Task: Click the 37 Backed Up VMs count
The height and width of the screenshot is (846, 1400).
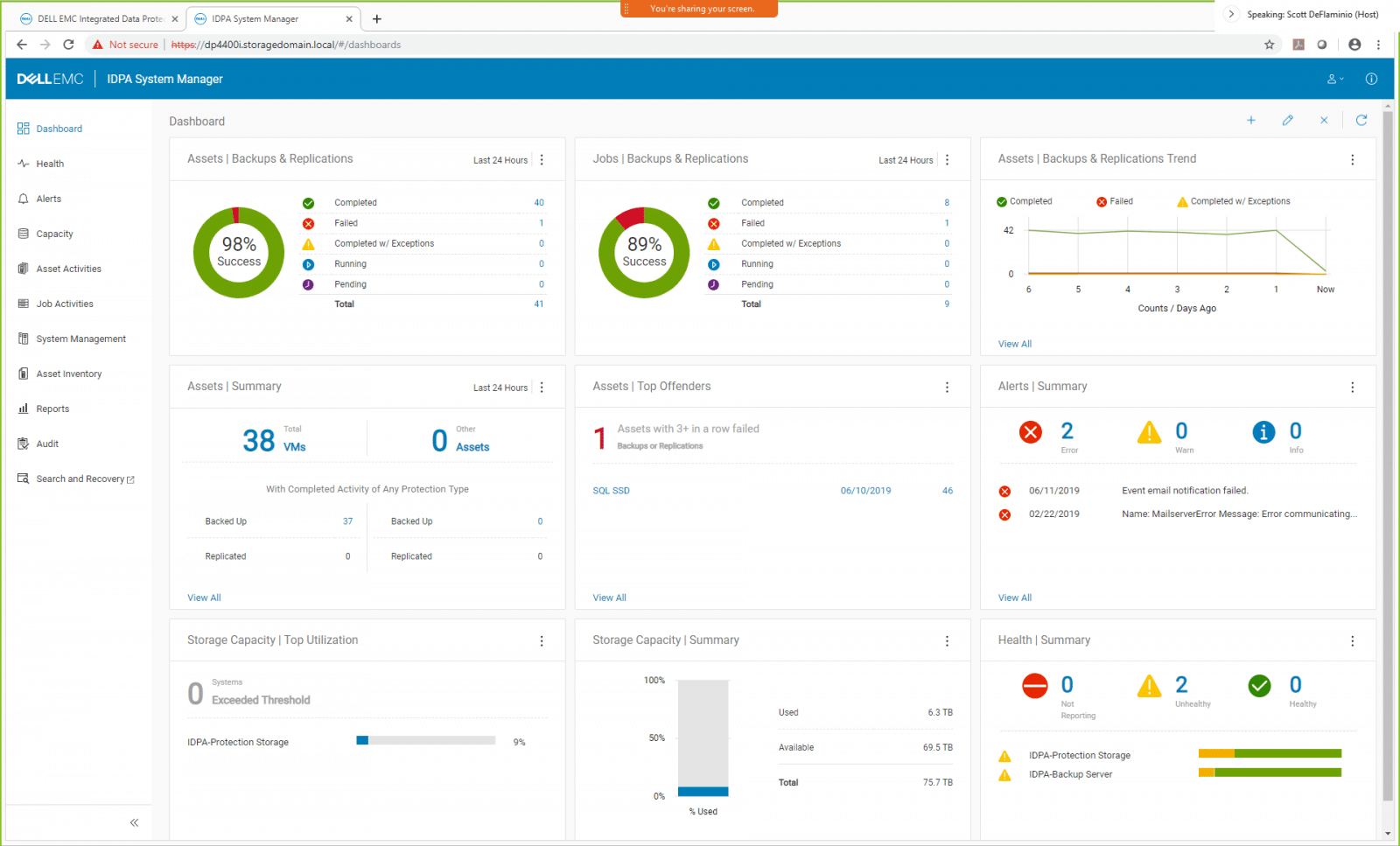Action: (347, 521)
